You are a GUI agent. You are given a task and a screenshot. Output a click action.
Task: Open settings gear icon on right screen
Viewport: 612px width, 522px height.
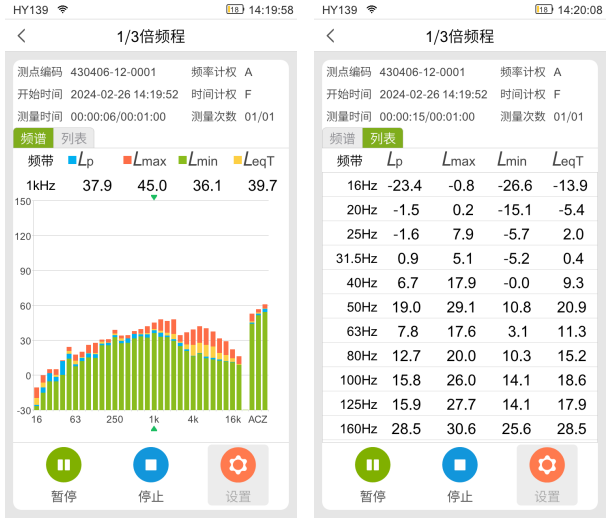(547, 465)
